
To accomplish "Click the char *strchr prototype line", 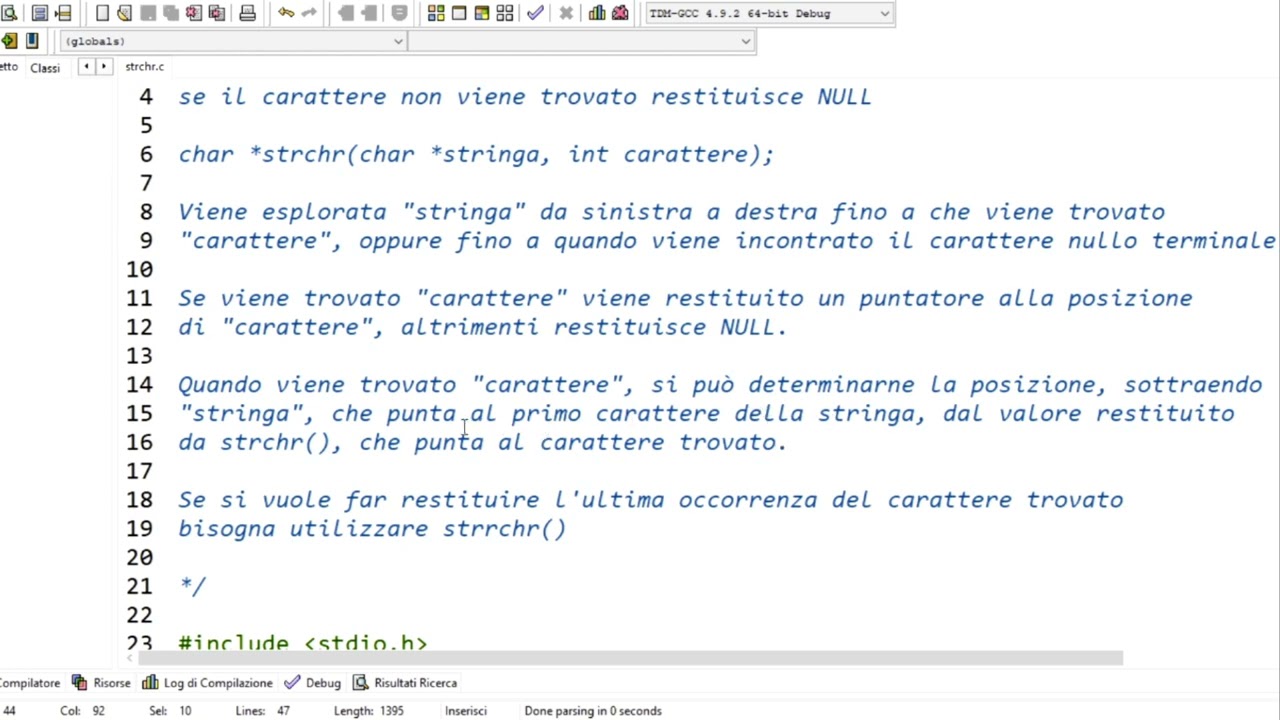I will 476,154.
